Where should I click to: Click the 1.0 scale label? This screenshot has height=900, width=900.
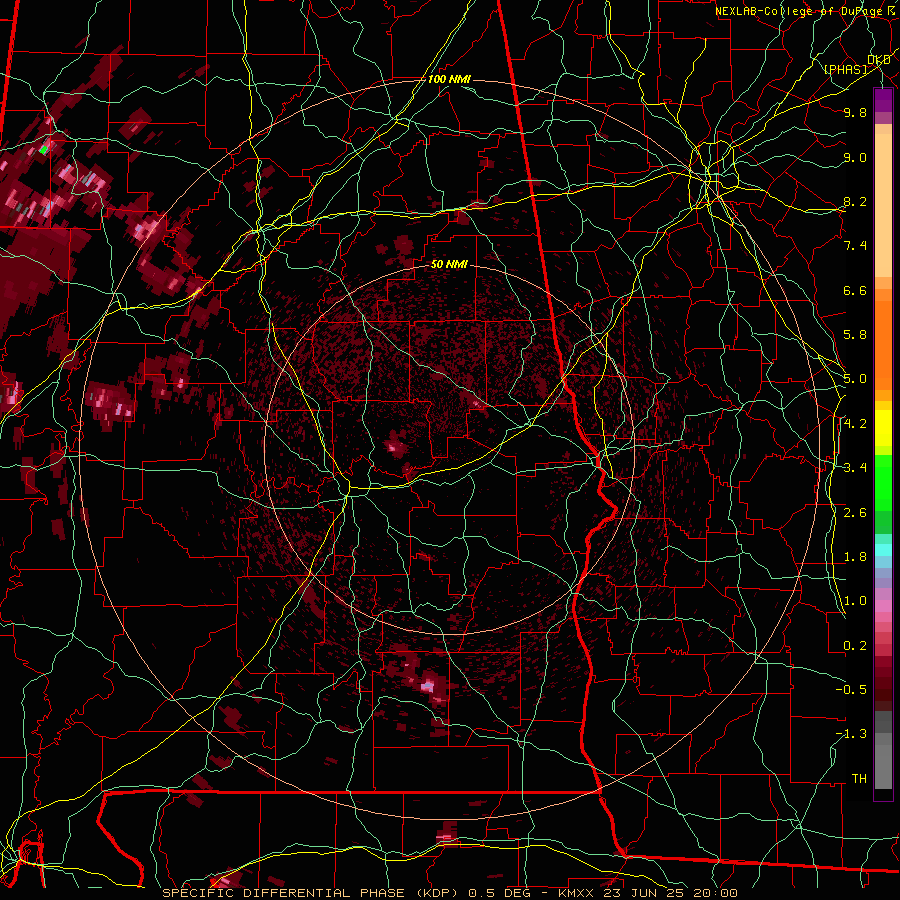[855, 601]
